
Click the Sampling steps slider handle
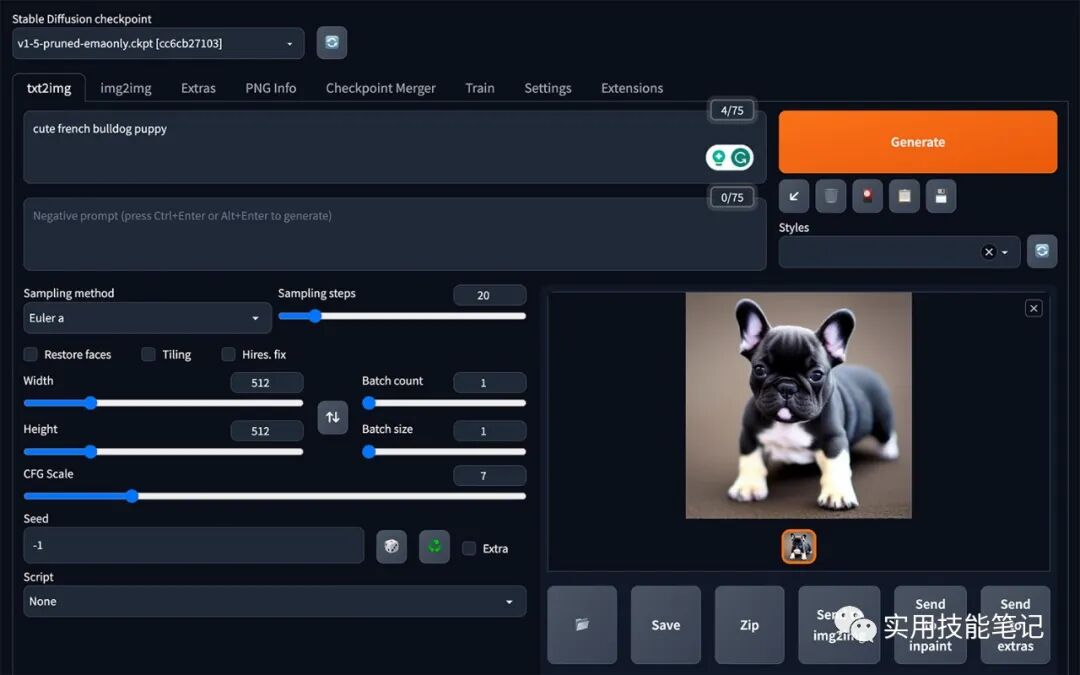(315, 316)
